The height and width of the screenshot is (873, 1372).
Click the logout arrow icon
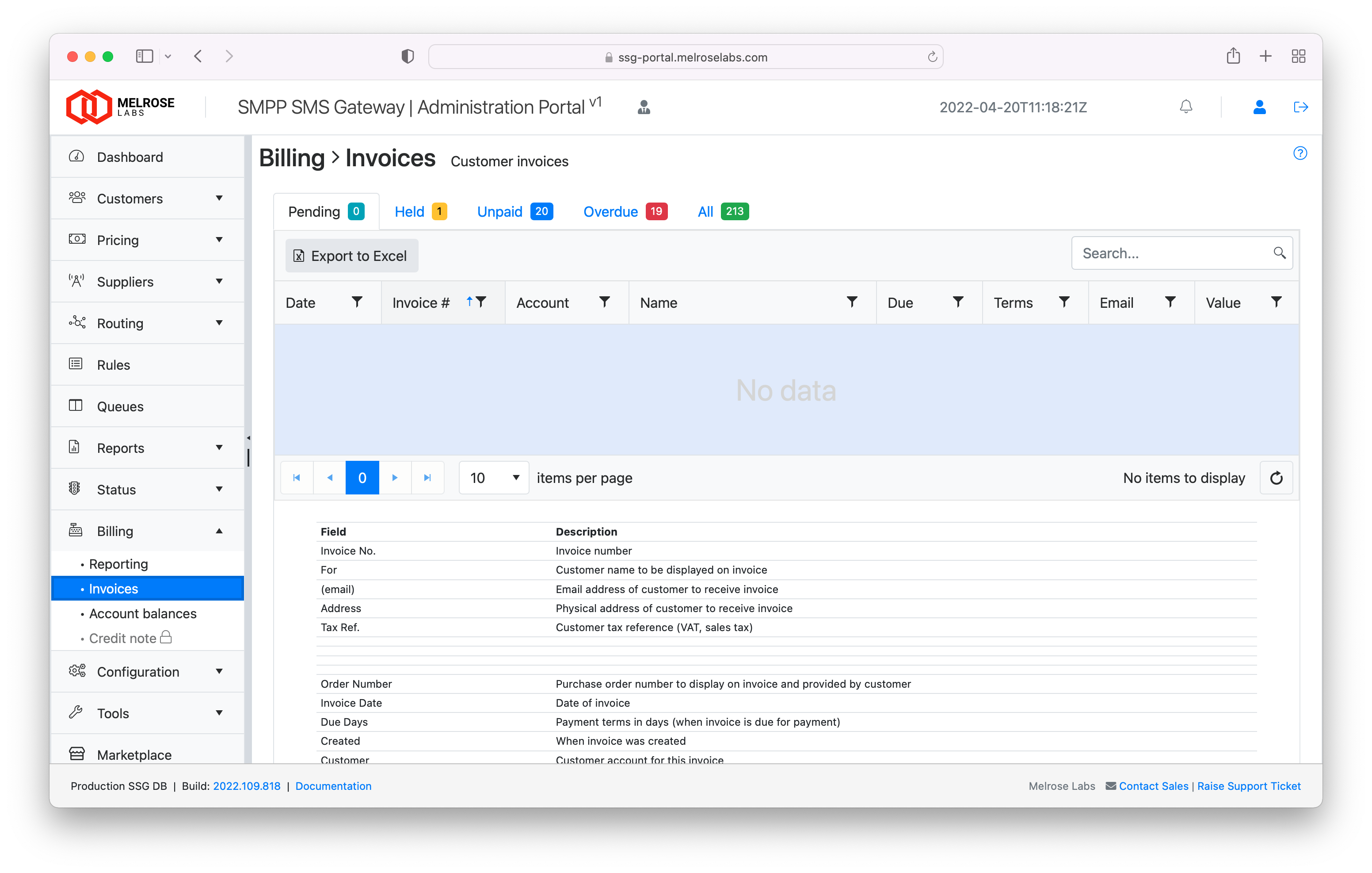pos(1300,107)
